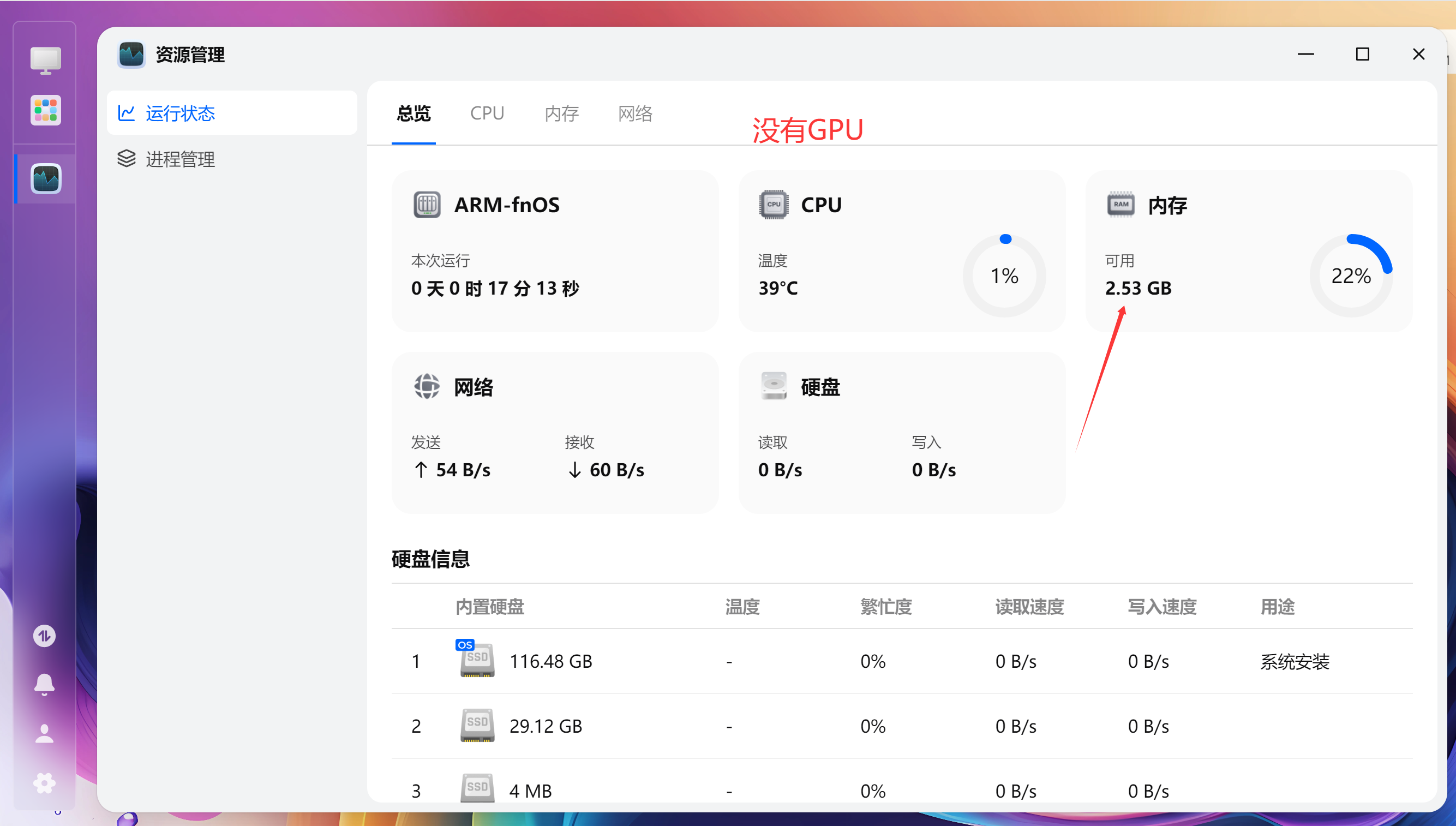Click the RAM memory icon

pos(1121,205)
